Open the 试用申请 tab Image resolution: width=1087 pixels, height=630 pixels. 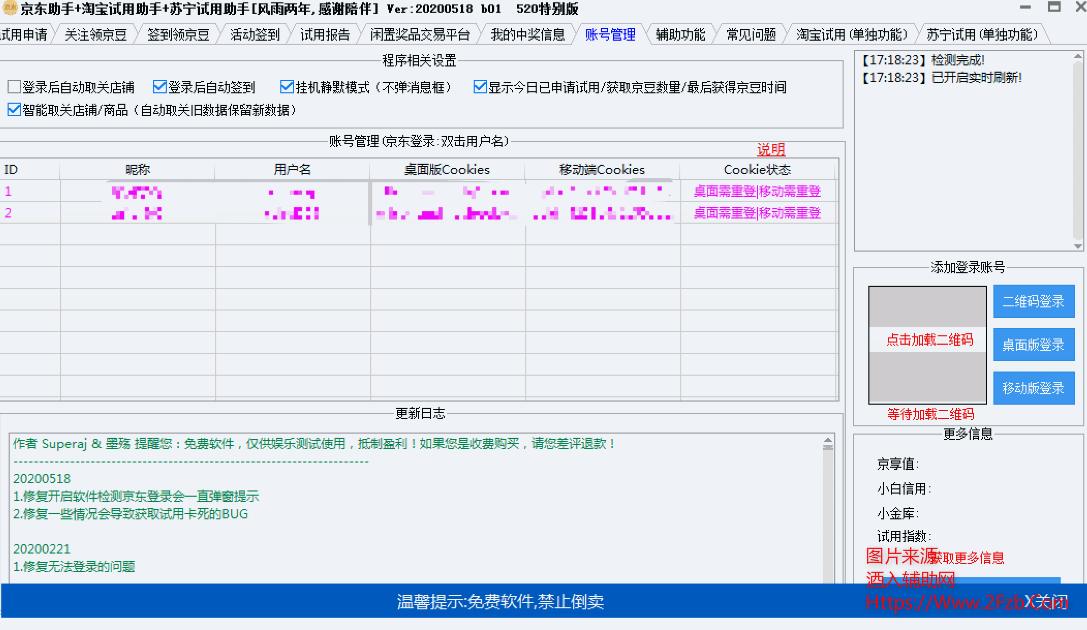pos(24,35)
